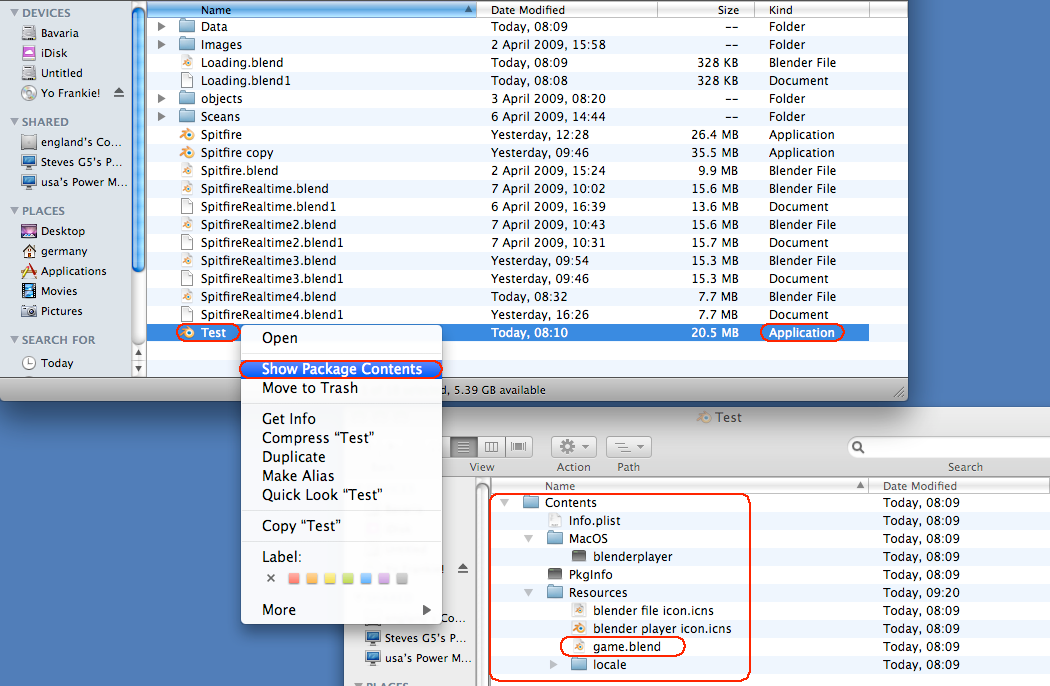Select the blender player icon.icns file
1050x686 pixels.
(579, 628)
